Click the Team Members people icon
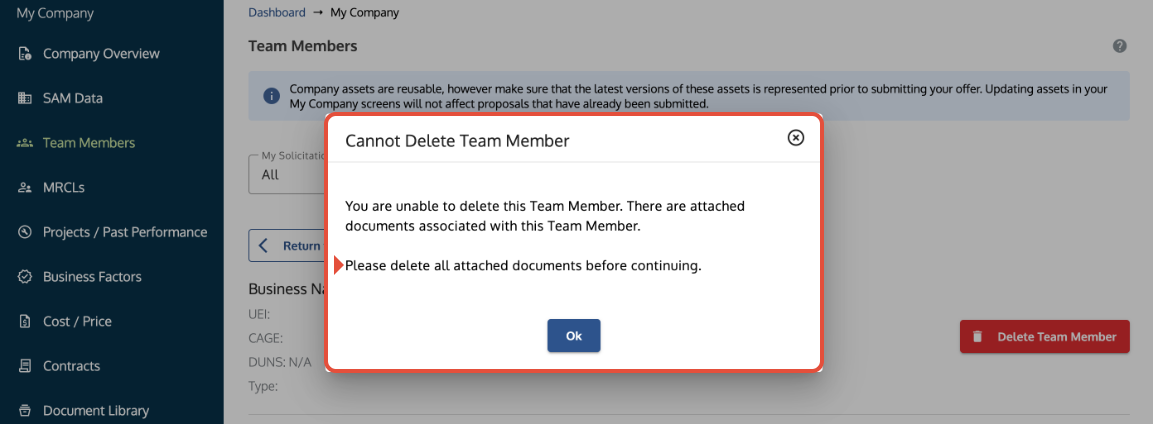The height and width of the screenshot is (424, 1153). [x=24, y=143]
